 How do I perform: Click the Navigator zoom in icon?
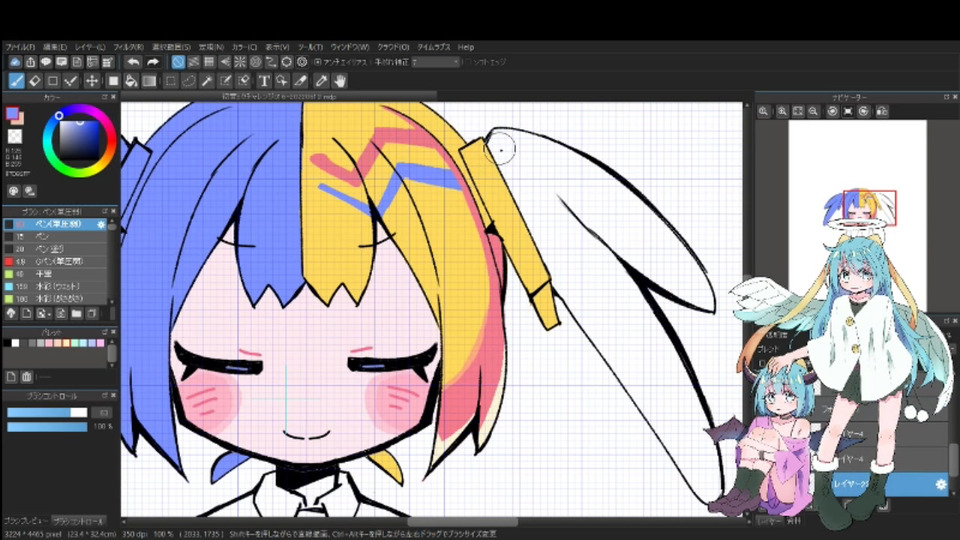[782, 111]
